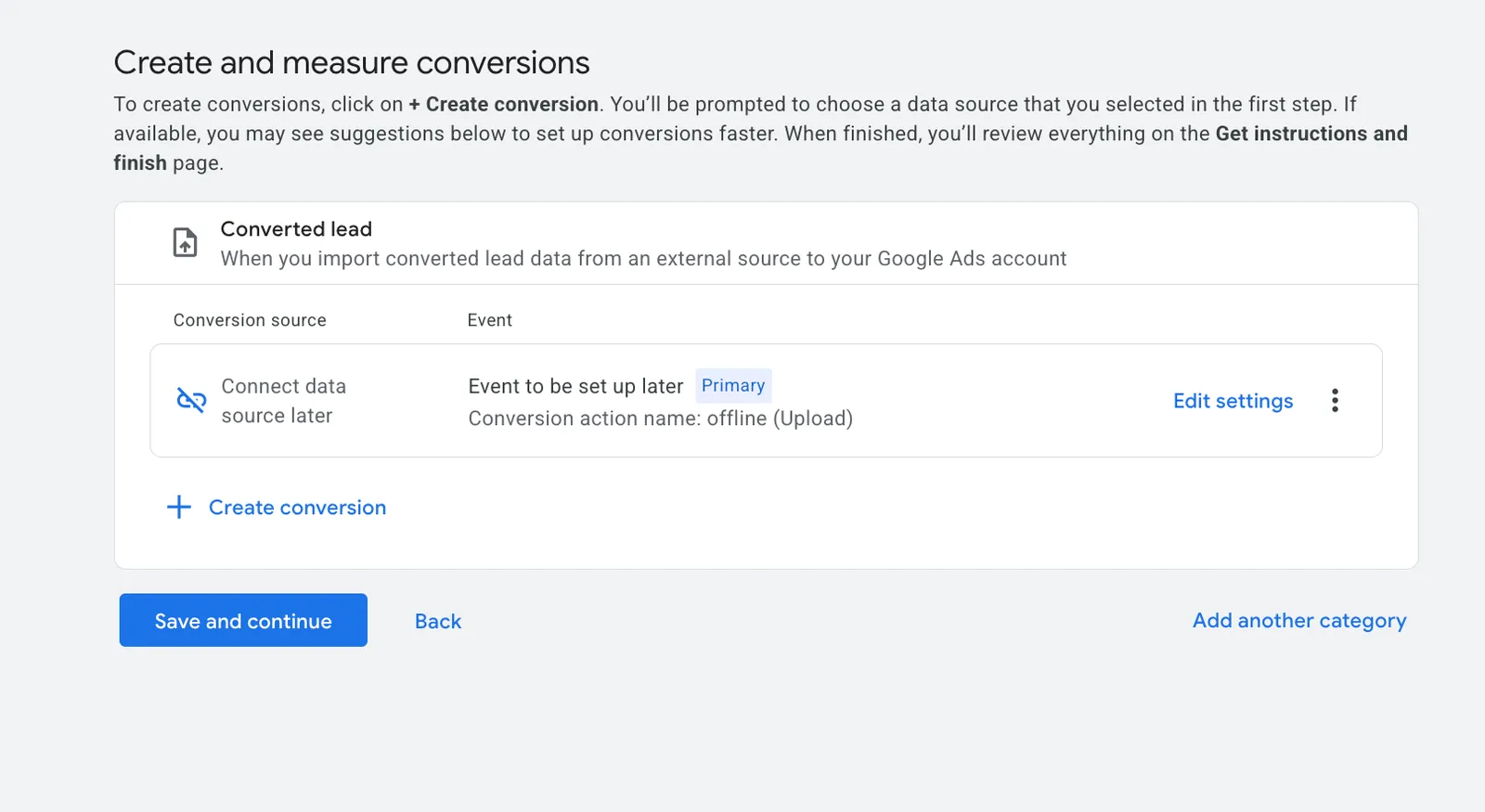Click the Converted lead import description text
Viewport: 1485px width, 812px height.
point(643,258)
